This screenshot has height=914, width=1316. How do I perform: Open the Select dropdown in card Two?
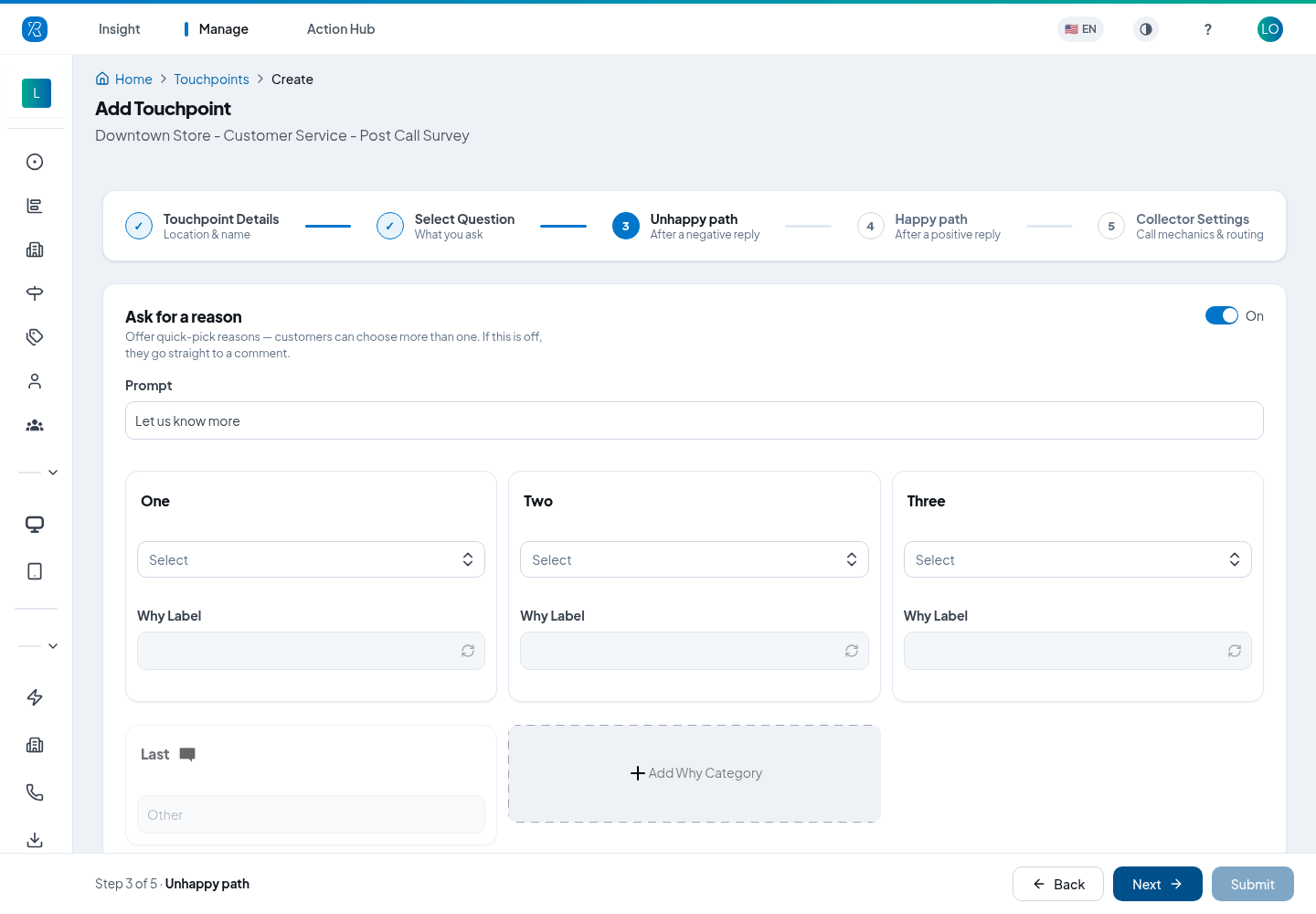coord(695,559)
